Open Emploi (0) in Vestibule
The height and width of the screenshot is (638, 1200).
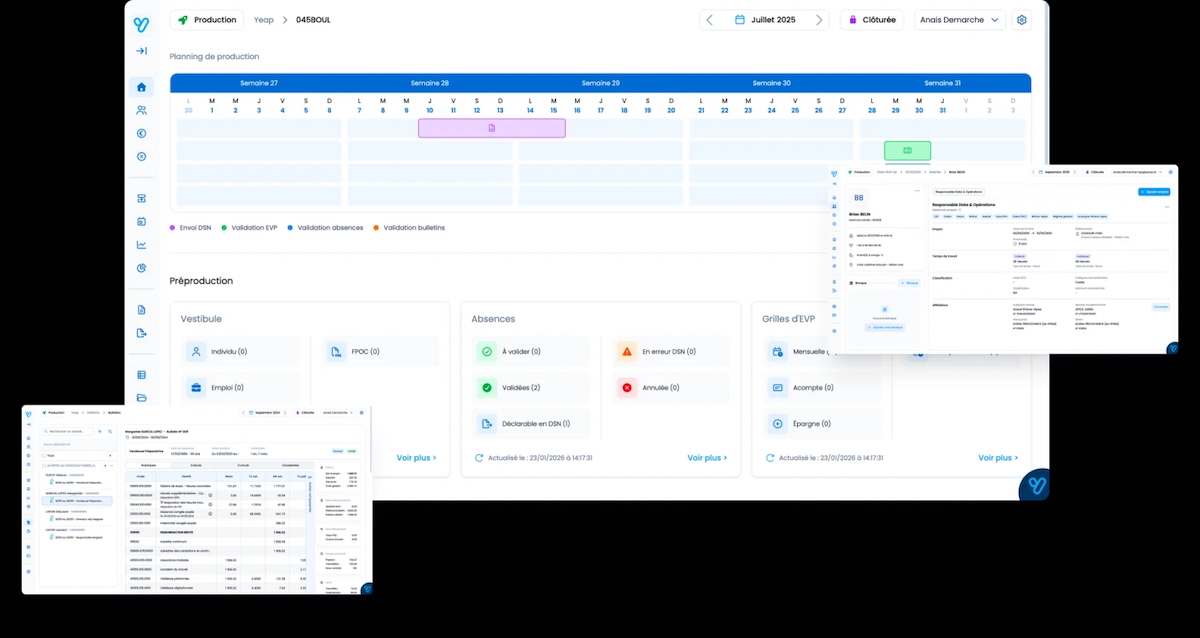tap(240, 387)
